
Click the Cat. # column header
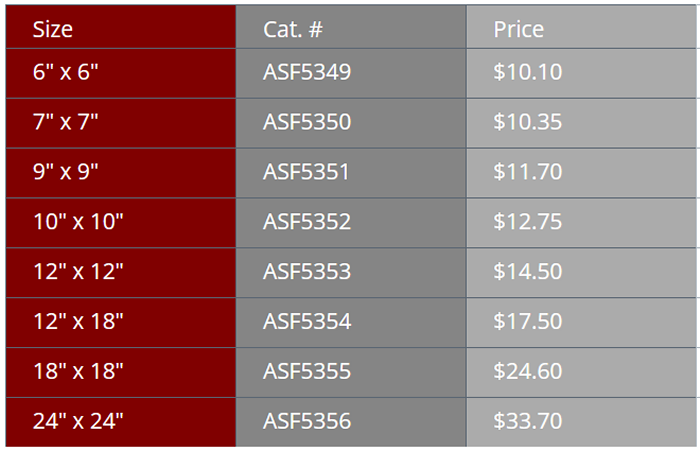click(293, 29)
